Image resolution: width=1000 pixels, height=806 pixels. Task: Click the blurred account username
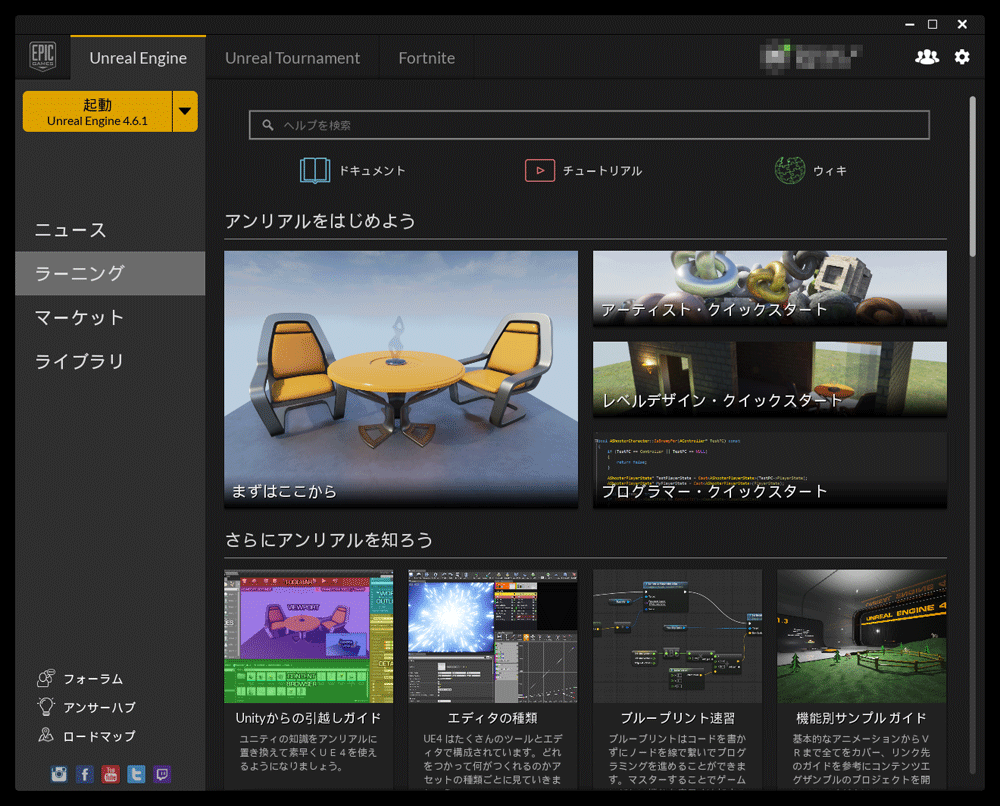828,56
